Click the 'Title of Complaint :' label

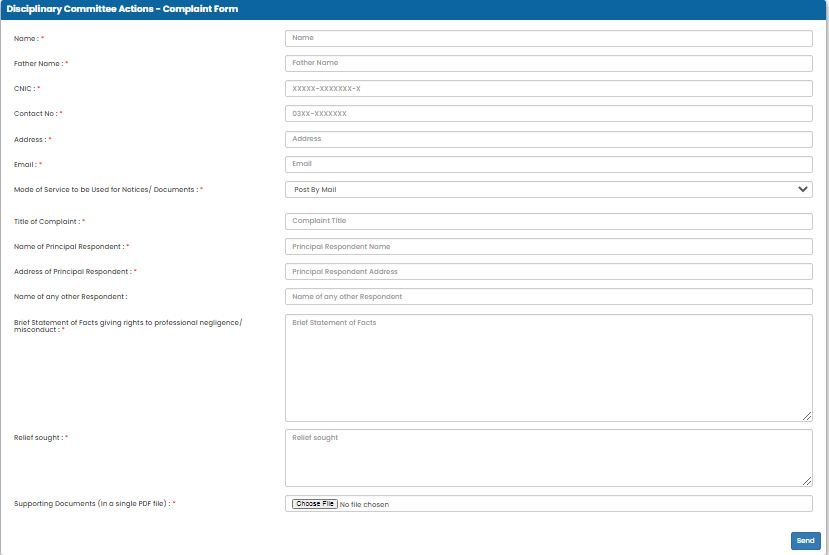click(49, 221)
